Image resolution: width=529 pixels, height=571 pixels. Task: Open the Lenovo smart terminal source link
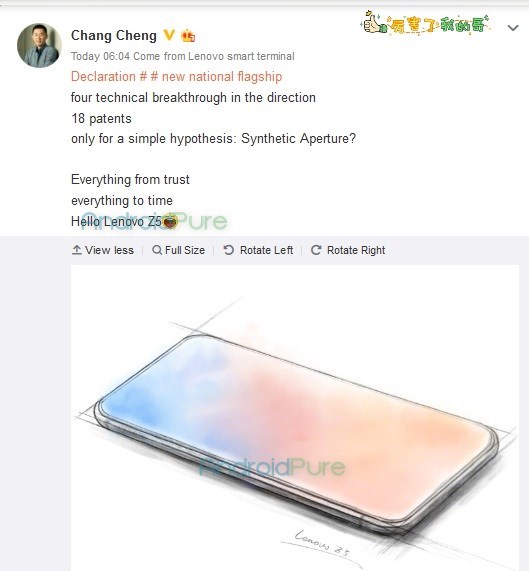241,56
